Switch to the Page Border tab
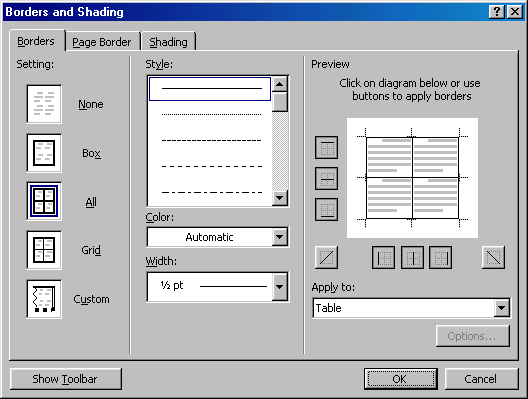 click(102, 42)
